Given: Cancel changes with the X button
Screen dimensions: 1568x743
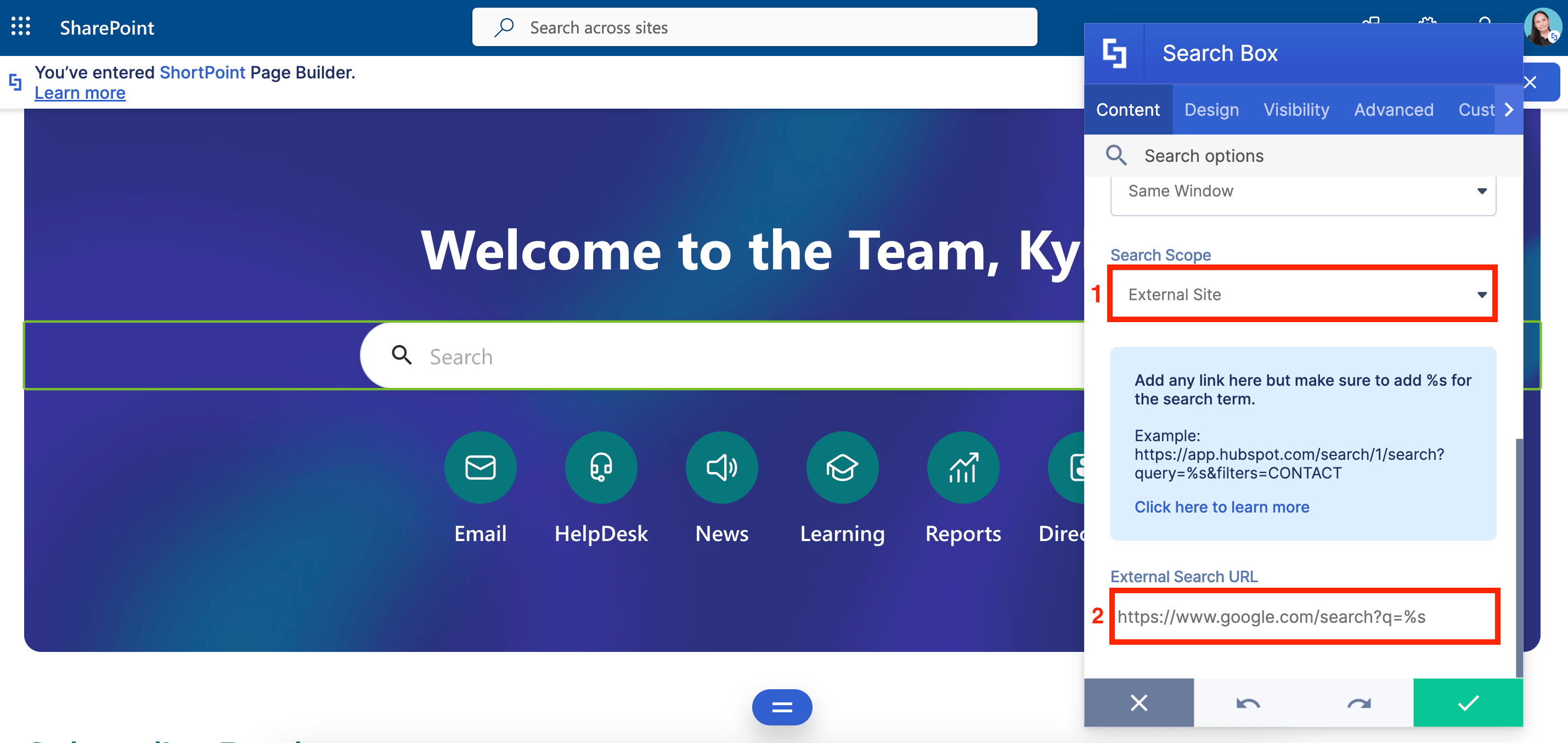Looking at the screenshot, I should click(x=1139, y=703).
